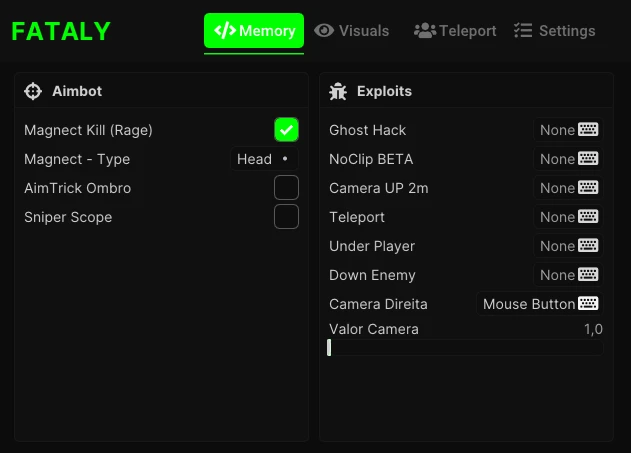Click the Settings checklist icon

[523, 31]
